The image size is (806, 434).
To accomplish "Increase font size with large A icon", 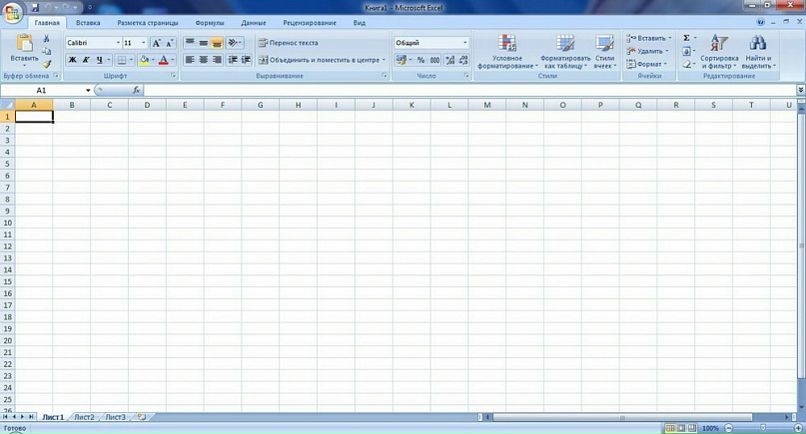I will [x=156, y=43].
